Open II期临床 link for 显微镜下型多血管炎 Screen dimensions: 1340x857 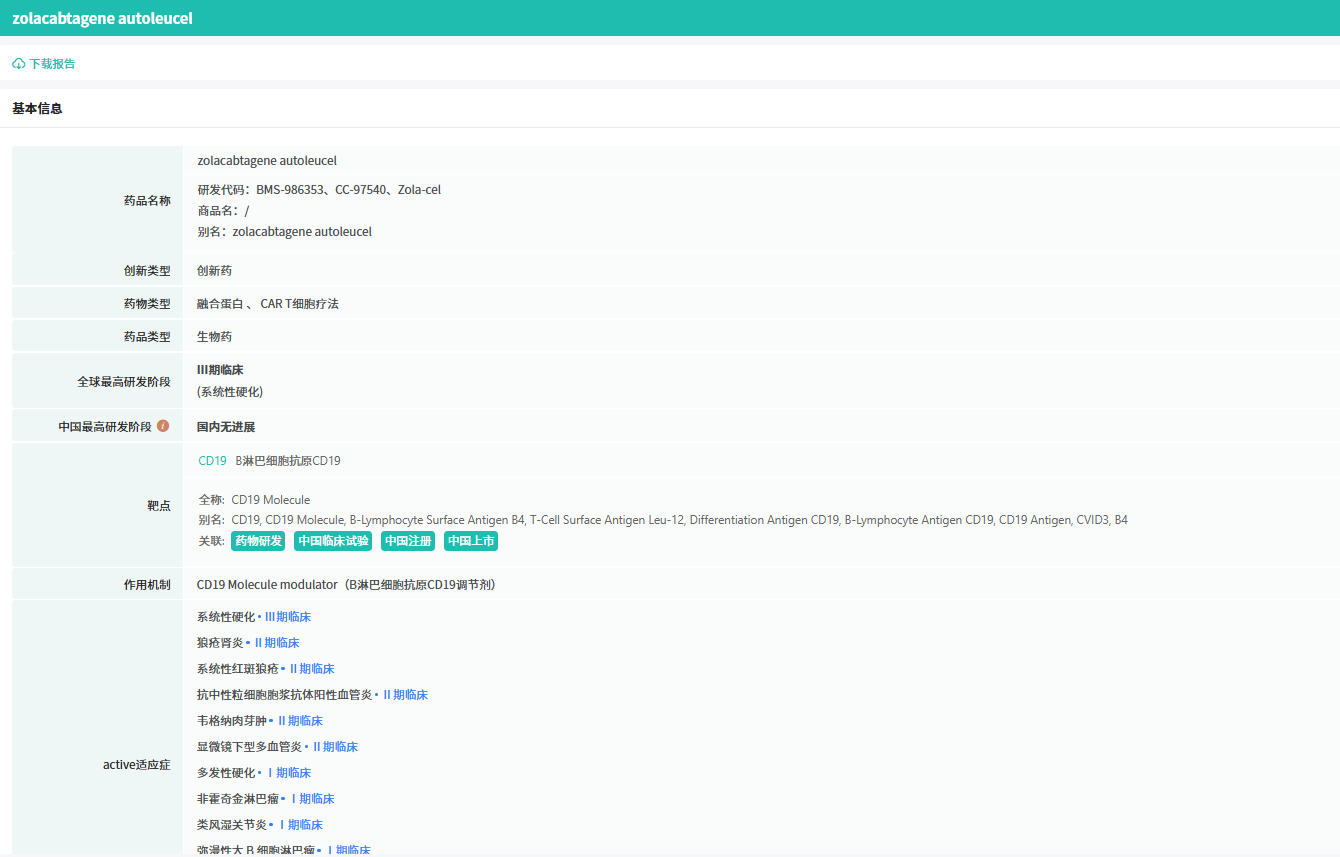(x=335, y=747)
